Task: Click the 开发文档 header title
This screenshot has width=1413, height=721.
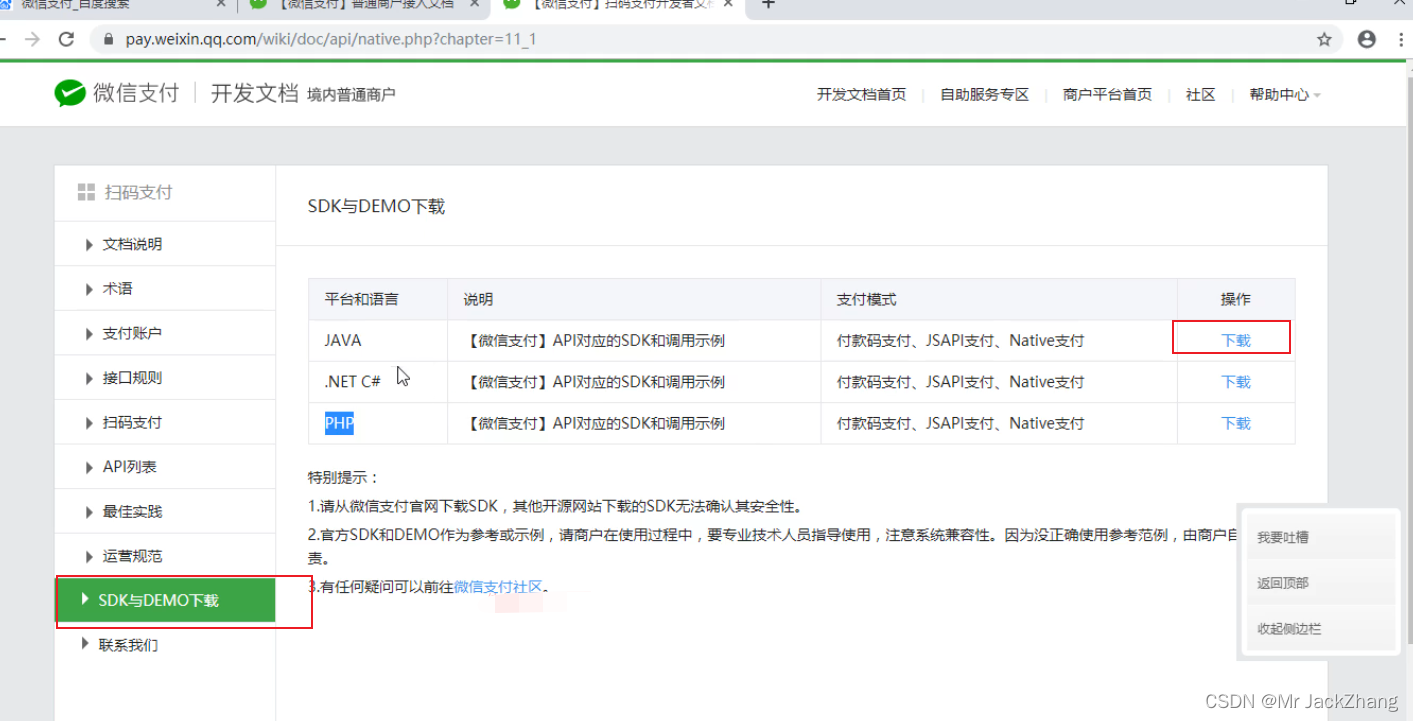Action: point(254,94)
